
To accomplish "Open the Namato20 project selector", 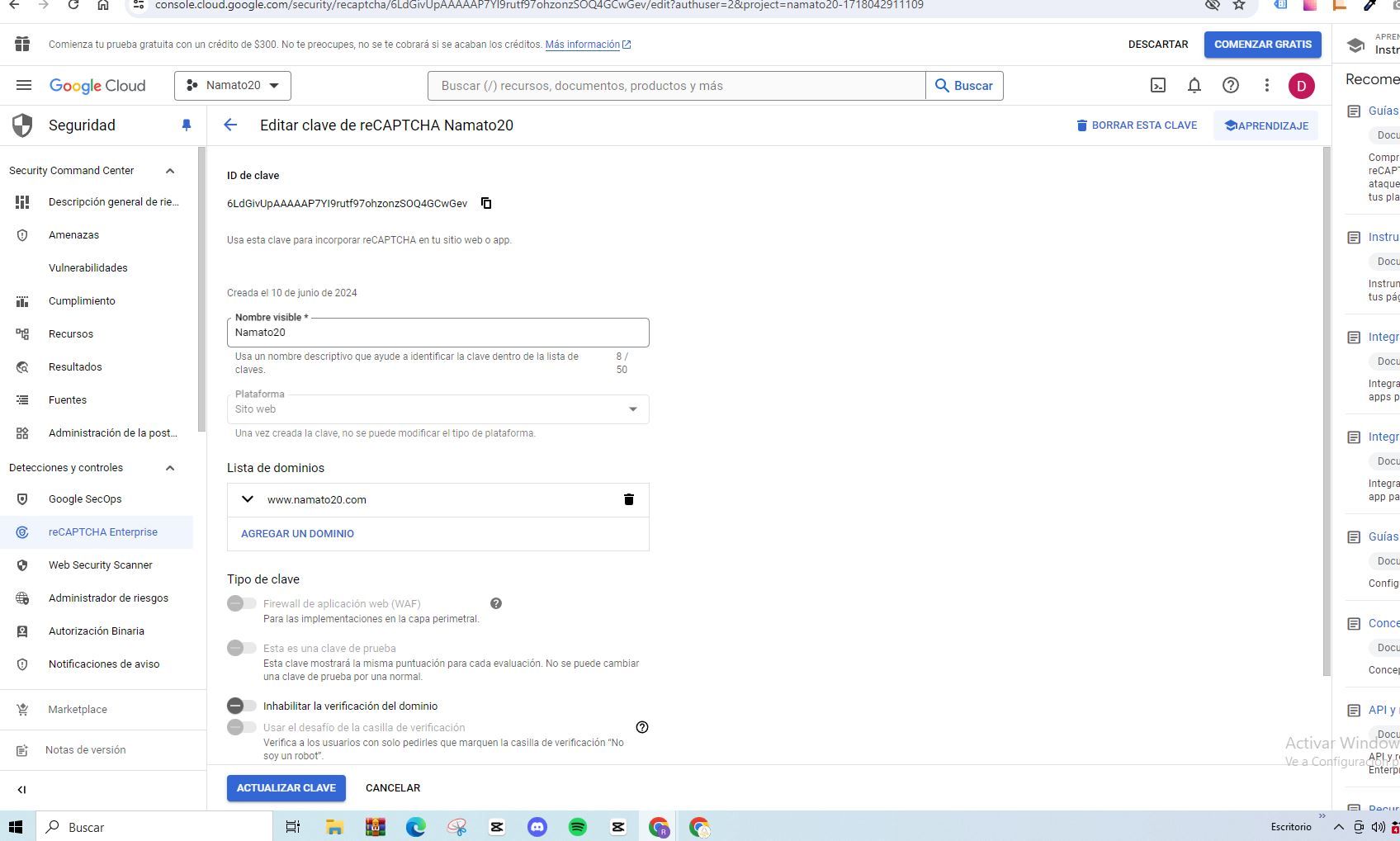I will point(233,86).
